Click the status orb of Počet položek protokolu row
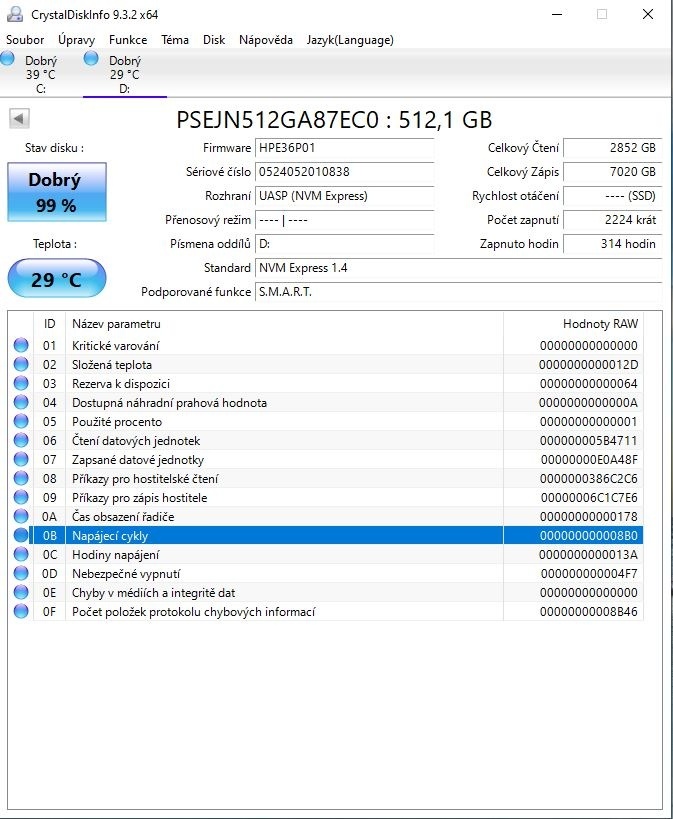 click(21, 611)
